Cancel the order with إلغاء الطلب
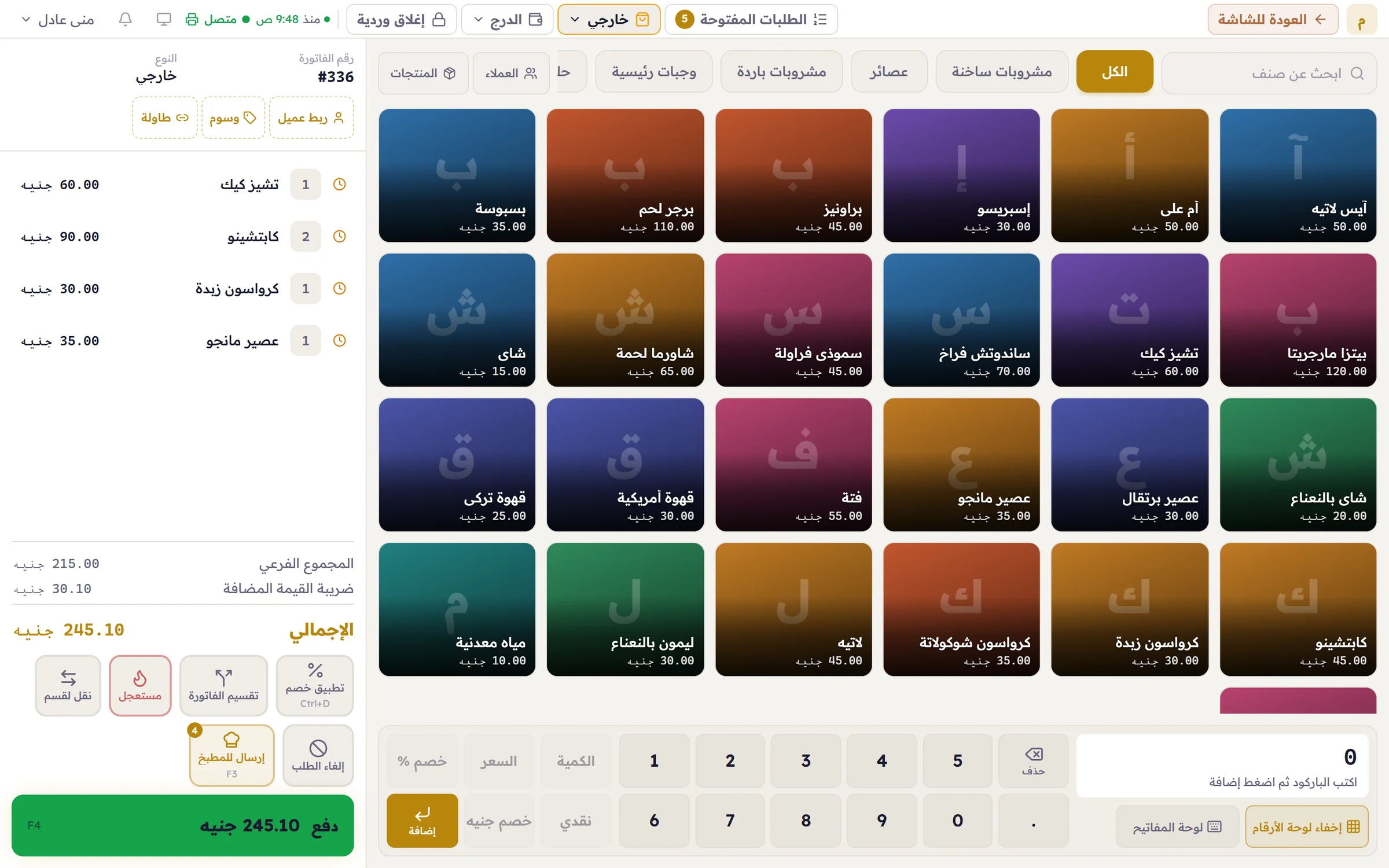This screenshot has height=868, width=1389. pos(318,756)
